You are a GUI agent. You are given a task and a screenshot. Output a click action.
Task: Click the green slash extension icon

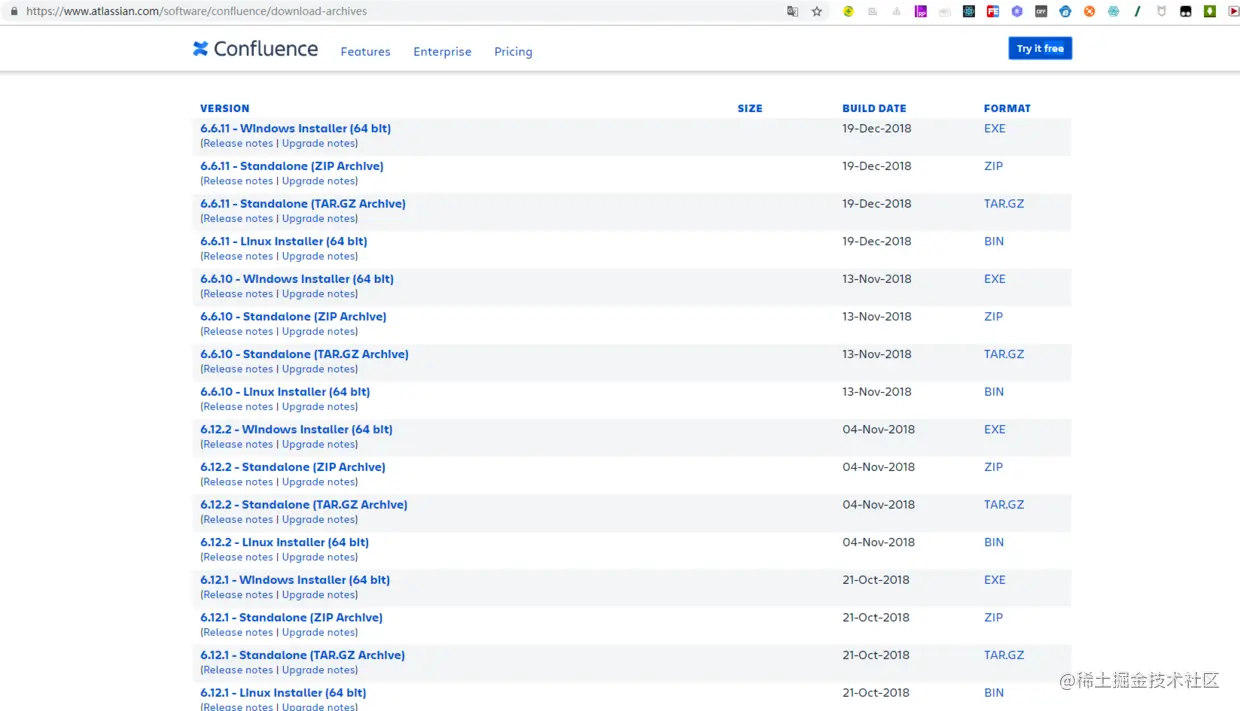(1137, 11)
